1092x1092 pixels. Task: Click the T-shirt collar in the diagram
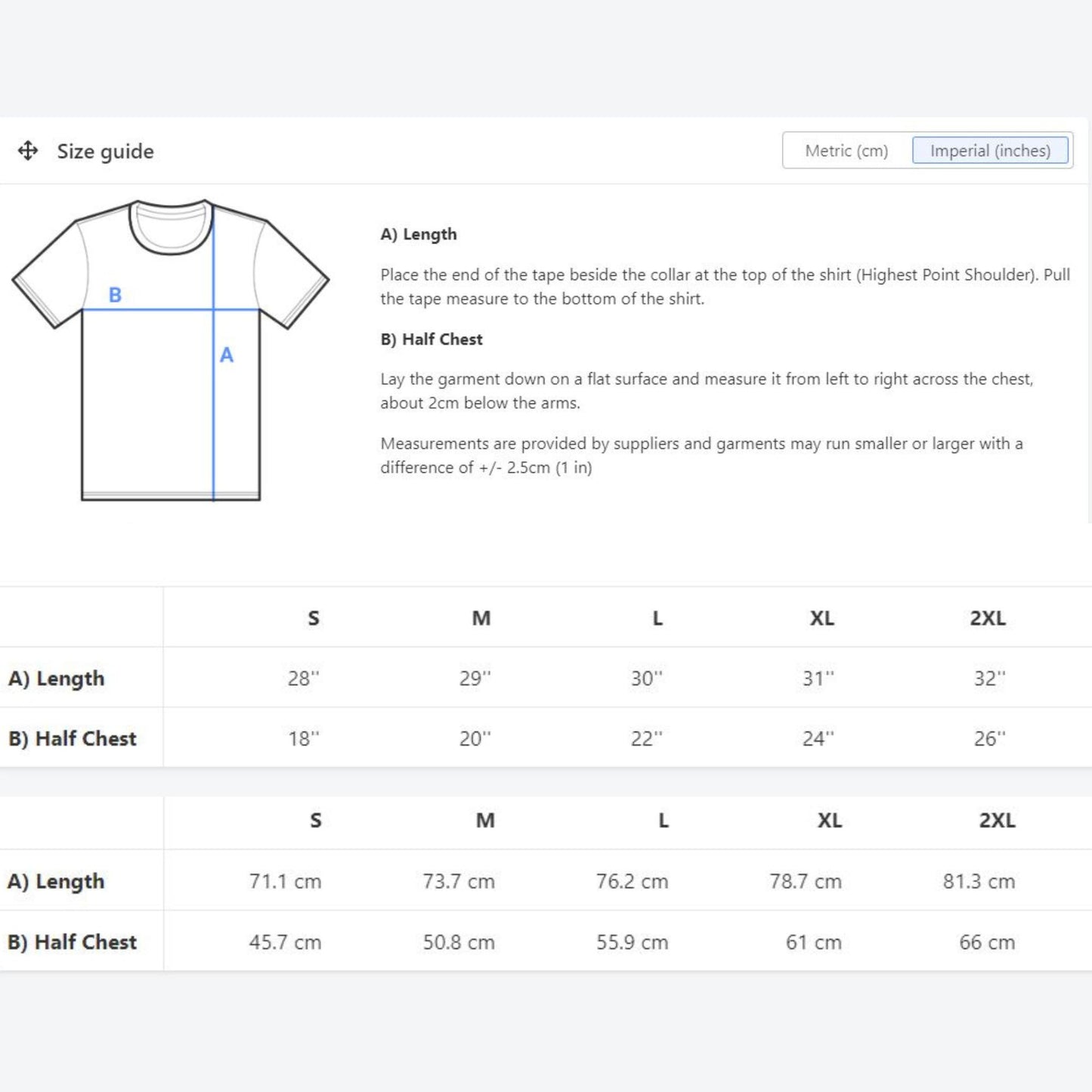(x=171, y=229)
